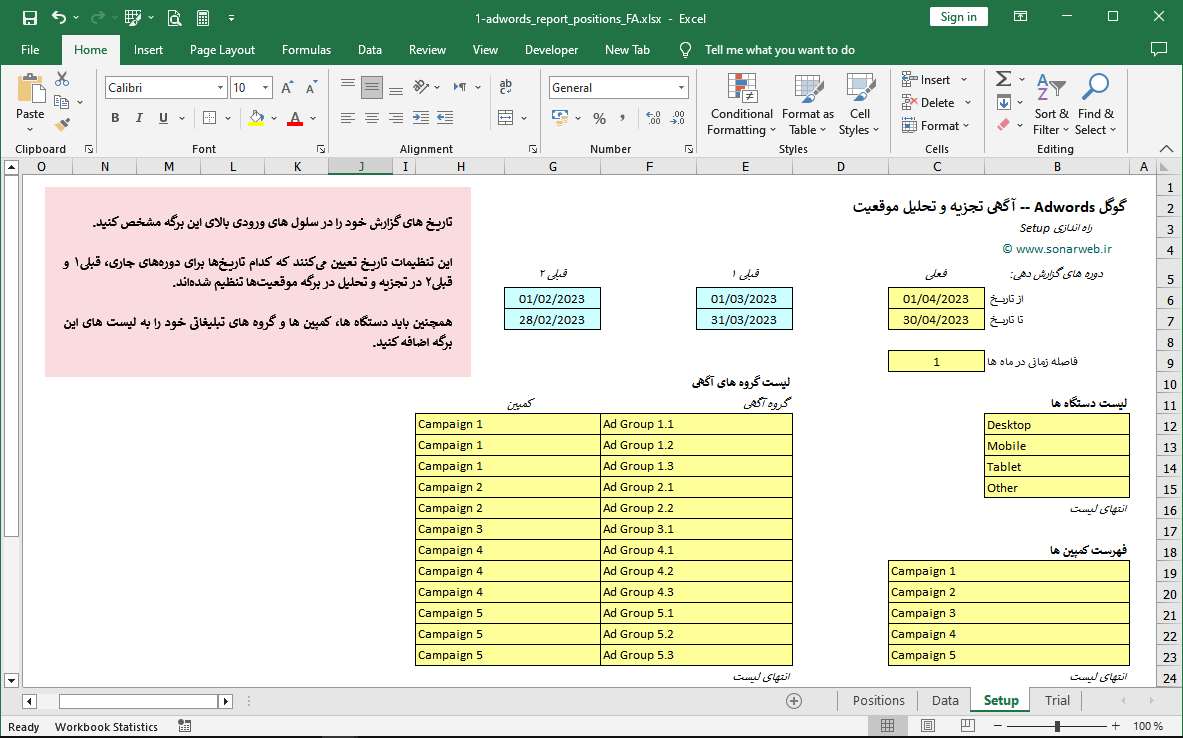Viewport: 1183px width, 738px height.
Task: Click Tell me what you want to do
Action: (779, 50)
